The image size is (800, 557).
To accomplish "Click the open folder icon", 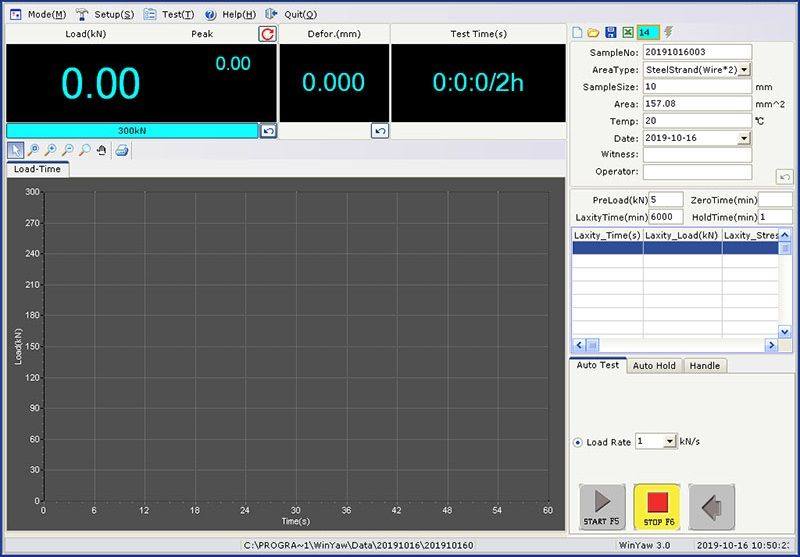I will click(593, 32).
